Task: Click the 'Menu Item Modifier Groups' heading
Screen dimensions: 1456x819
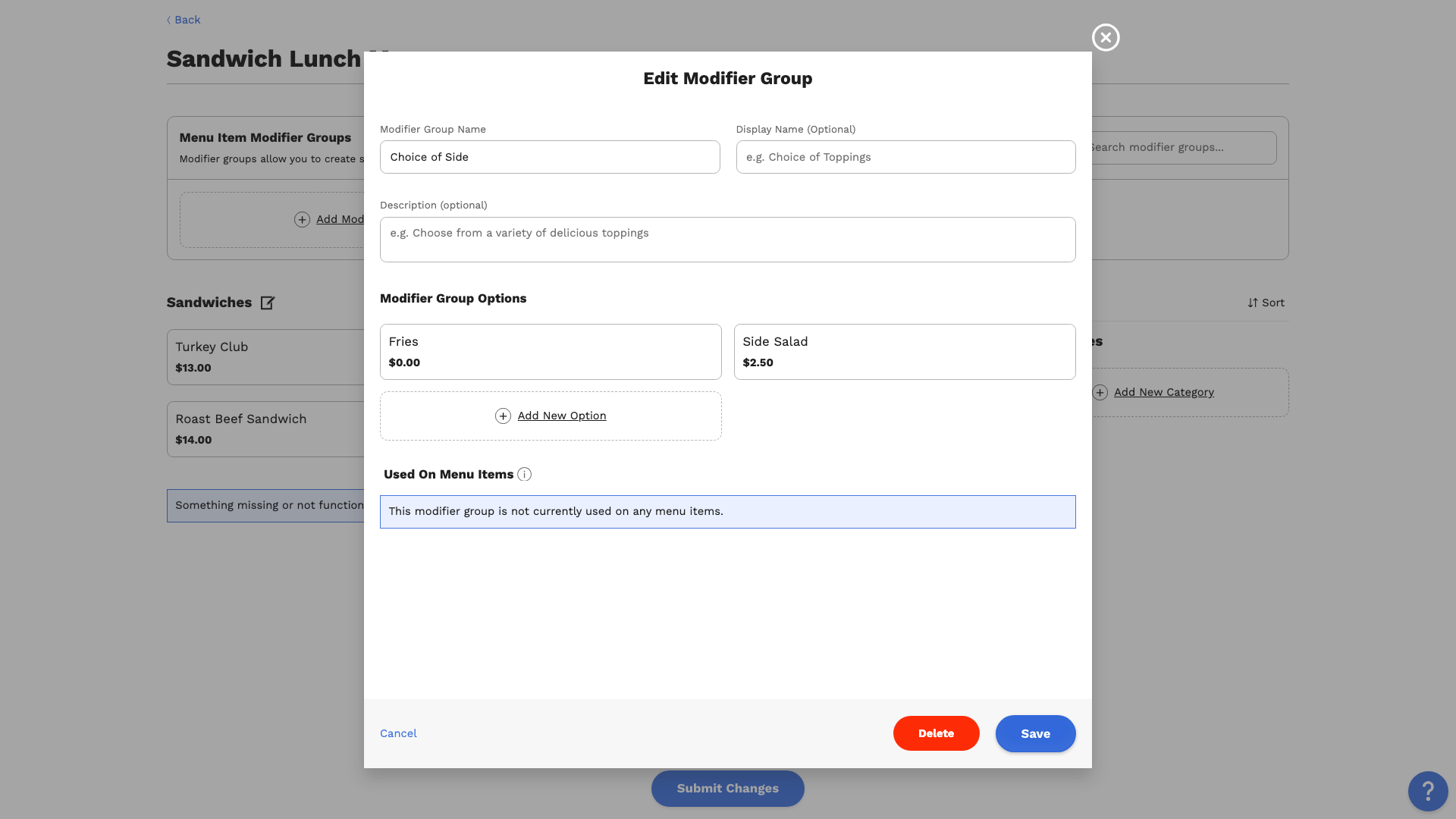Action: [265, 138]
